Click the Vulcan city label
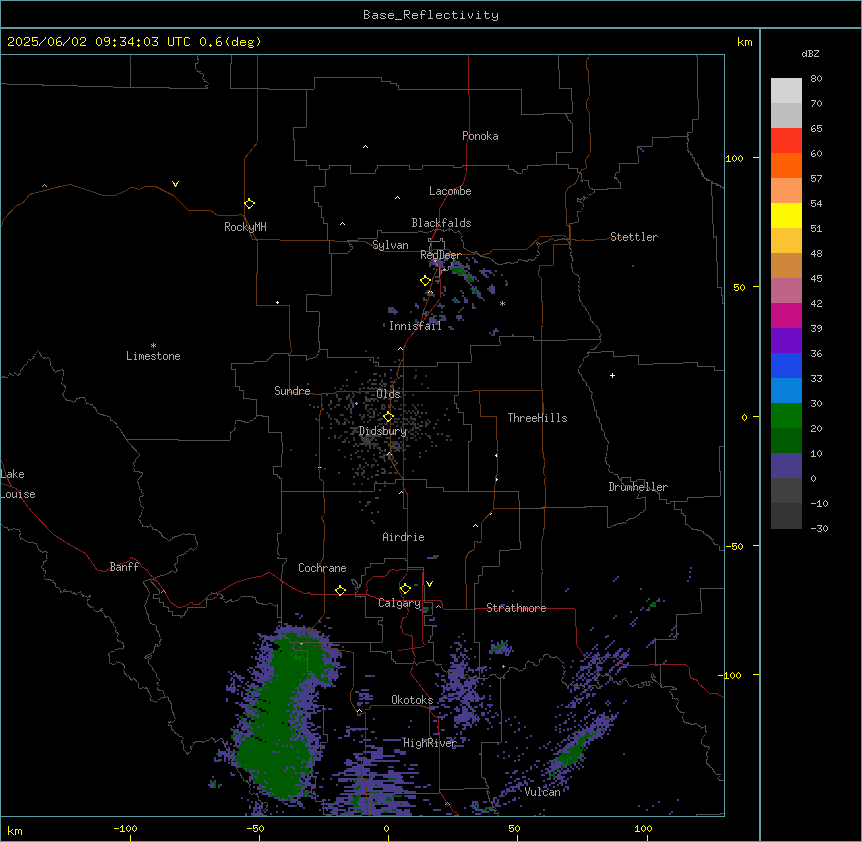This screenshot has height=842, width=862. click(542, 792)
